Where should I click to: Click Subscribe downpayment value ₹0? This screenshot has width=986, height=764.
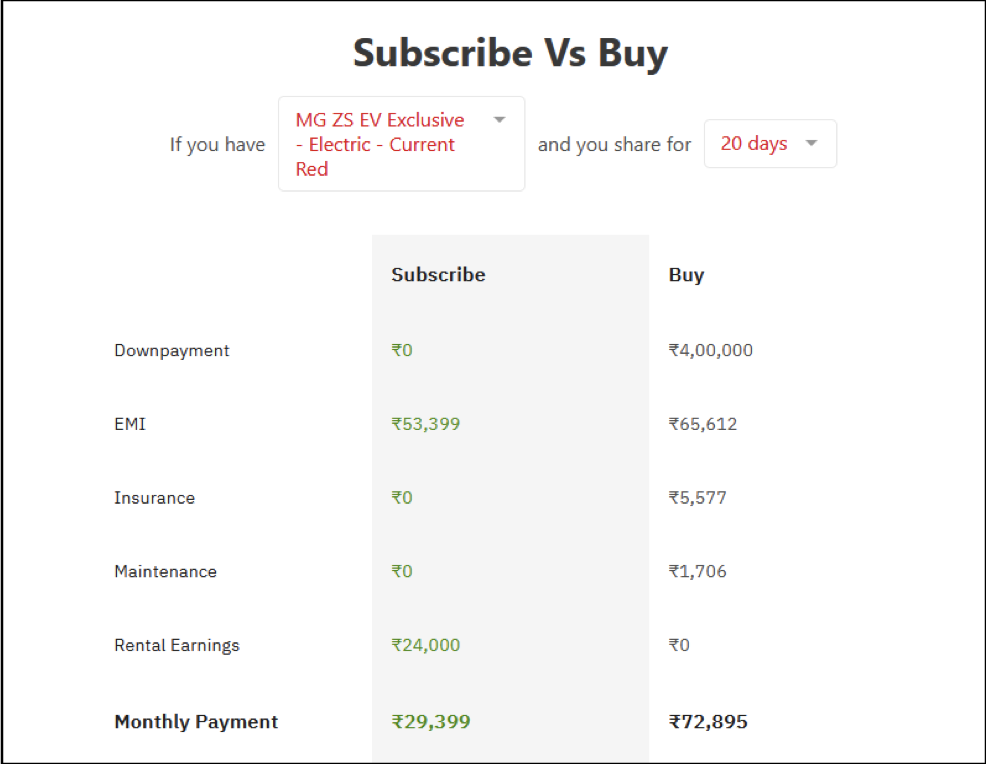pyautogui.click(x=402, y=350)
